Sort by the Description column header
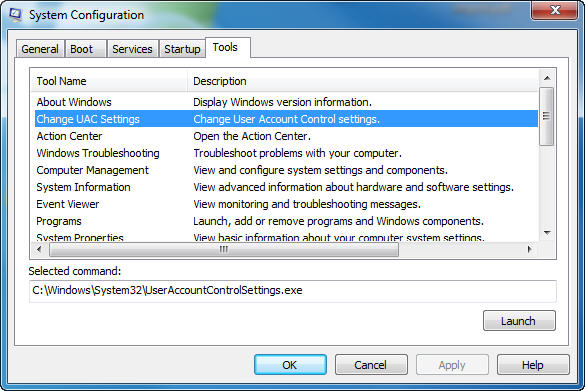Viewport: 585px width, 391px height. 362,81
